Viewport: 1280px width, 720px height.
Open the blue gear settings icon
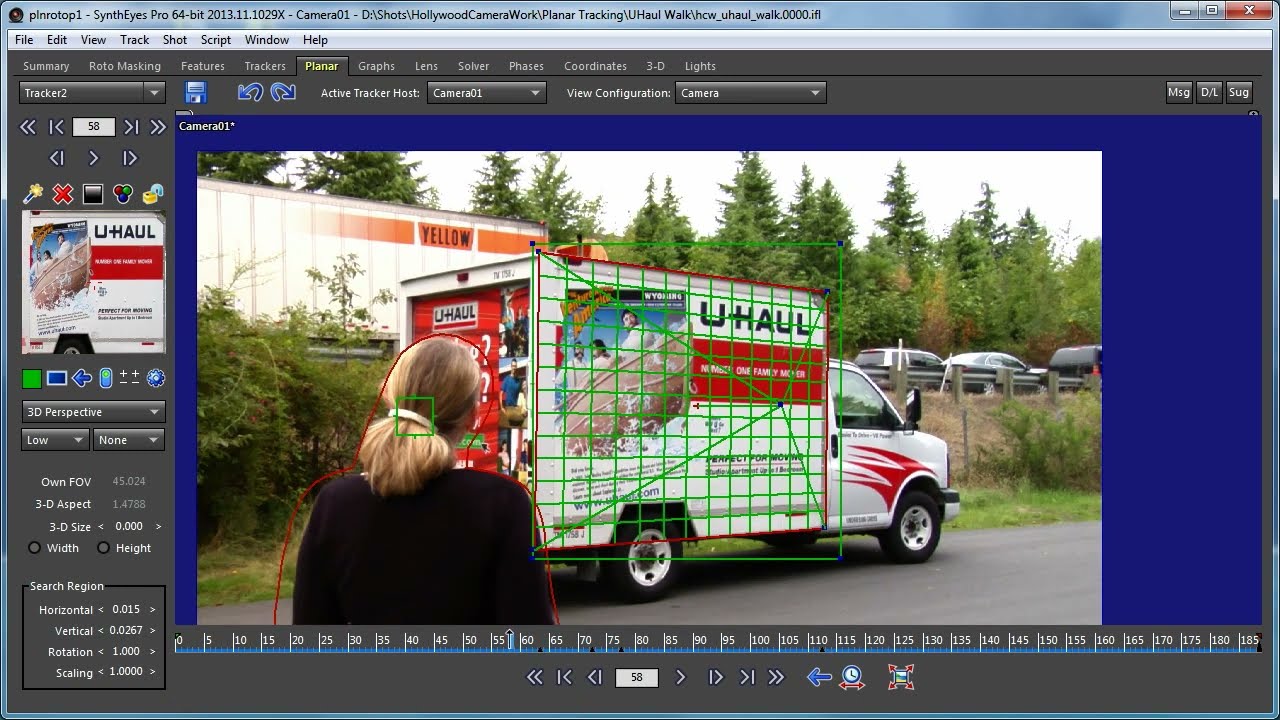[x=155, y=378]
